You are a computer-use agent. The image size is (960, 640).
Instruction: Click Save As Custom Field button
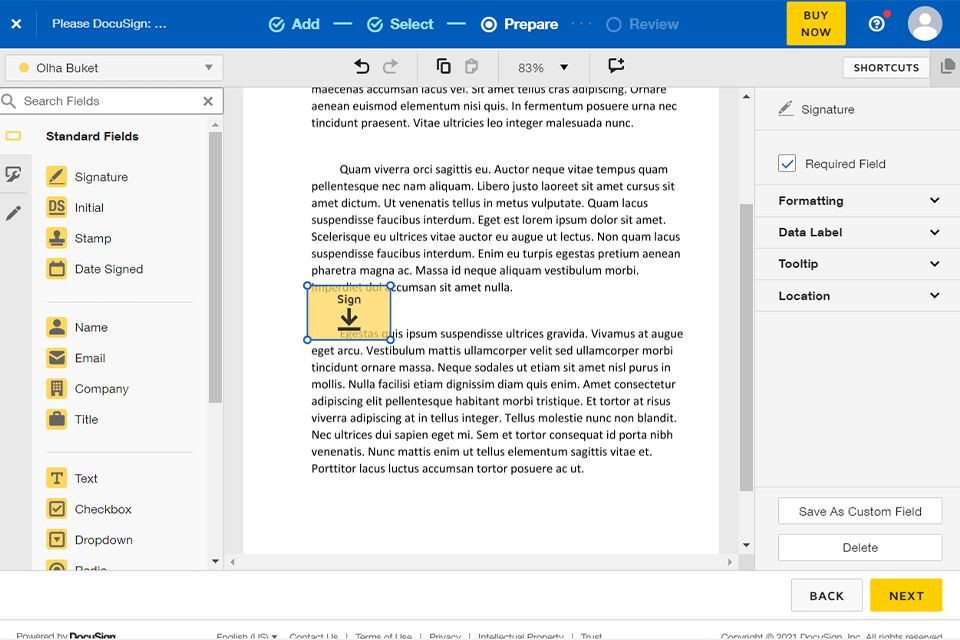pos(859,511)
